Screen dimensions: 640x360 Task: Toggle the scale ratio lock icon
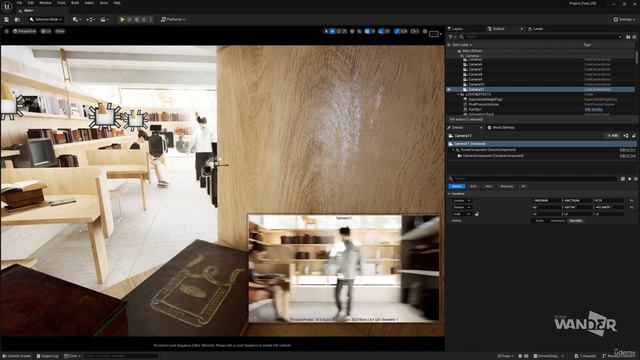click(x=476, y=214)
